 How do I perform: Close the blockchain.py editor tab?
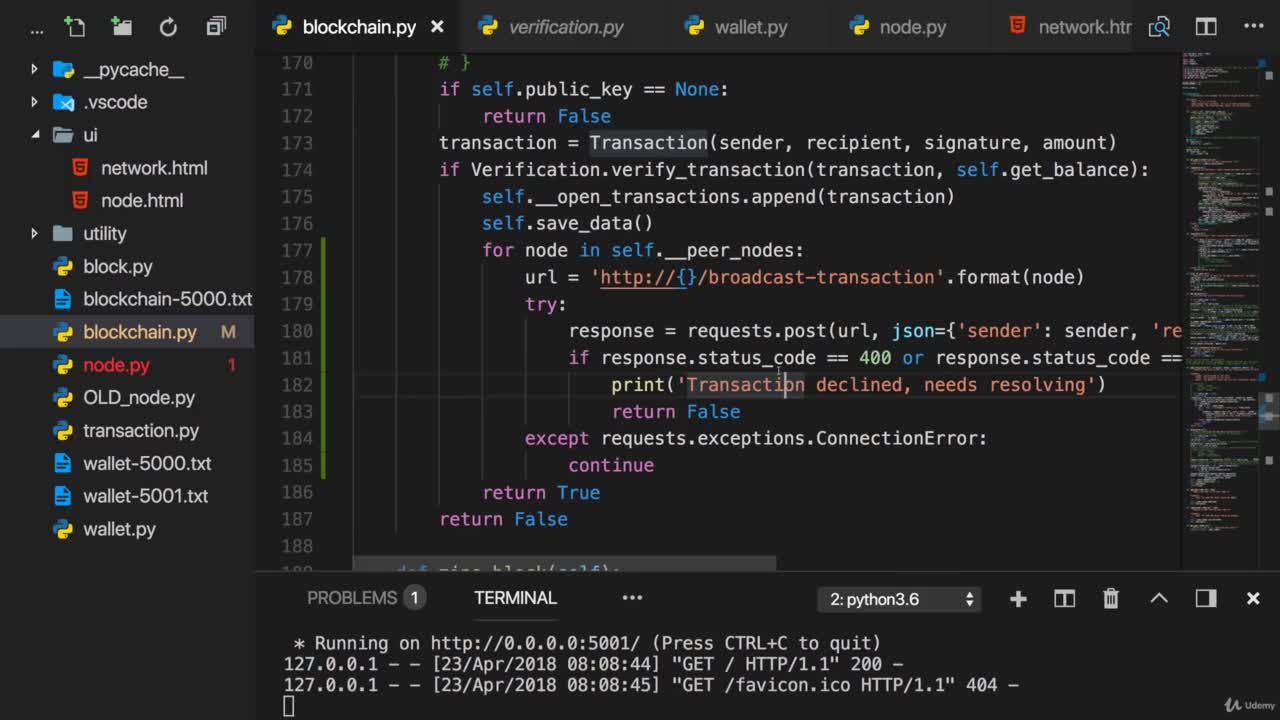437,27
